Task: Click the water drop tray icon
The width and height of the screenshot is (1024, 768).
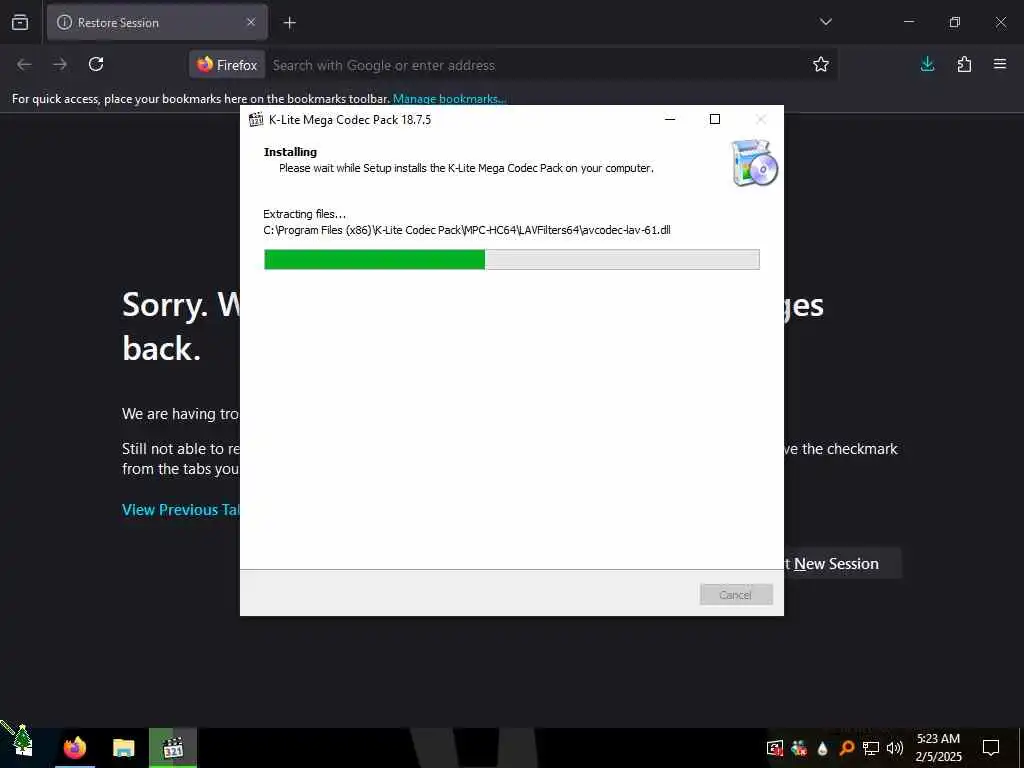Action: click(822, 748)
